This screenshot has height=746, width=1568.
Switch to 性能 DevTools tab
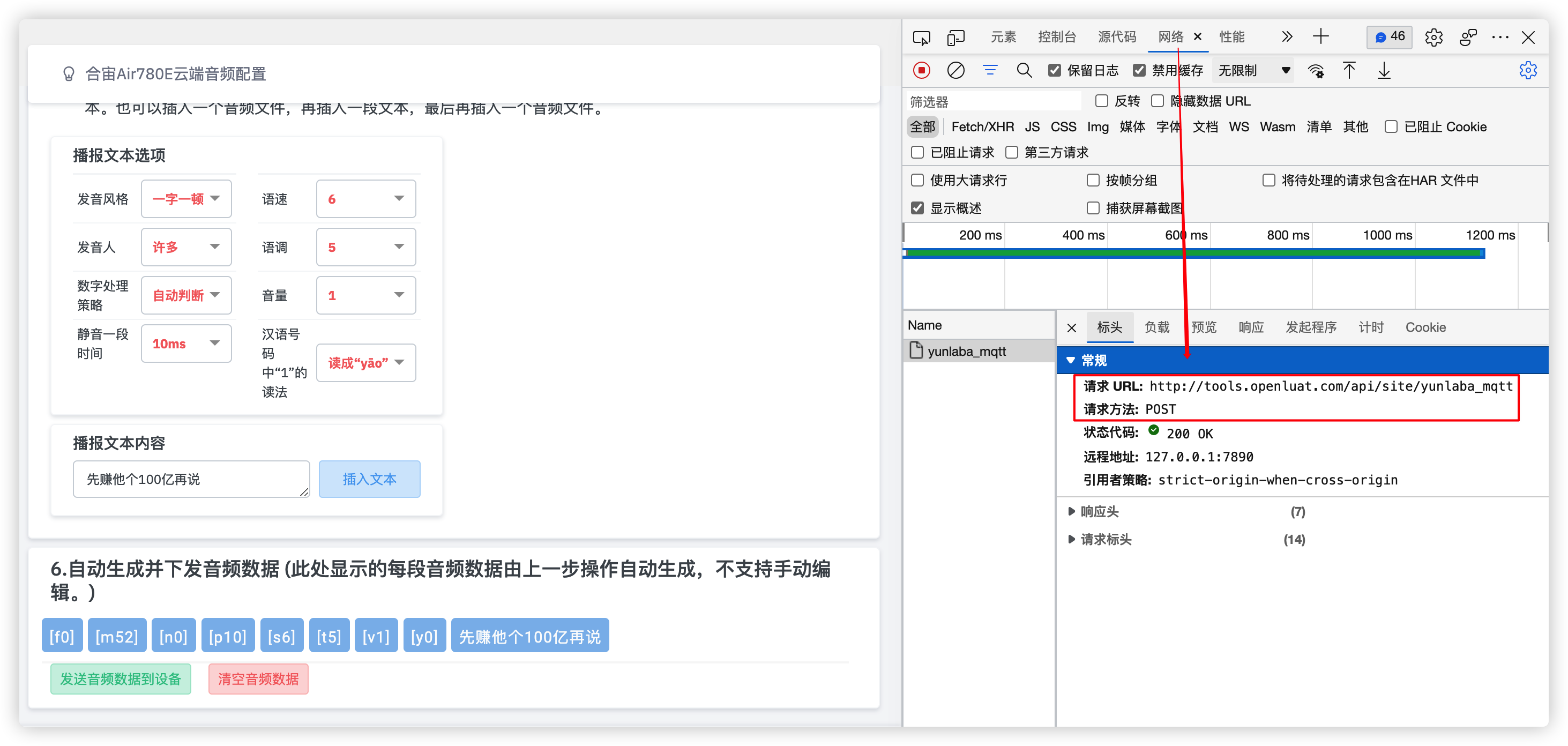pyautogui.click(x=1231, y=37)
